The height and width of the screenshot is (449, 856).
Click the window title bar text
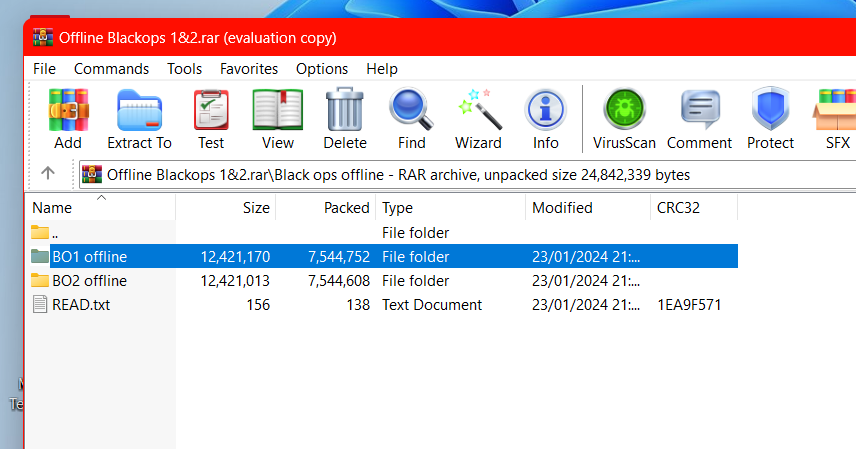[198, 38]
